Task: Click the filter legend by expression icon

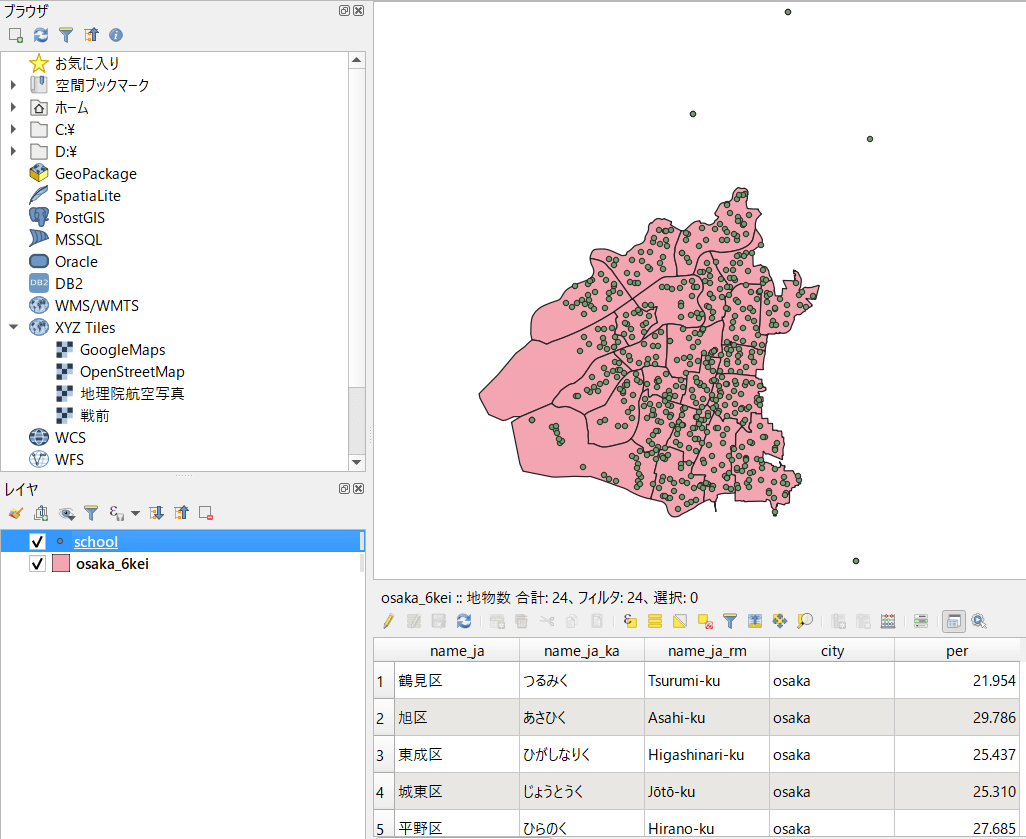Action: [116, 513]
